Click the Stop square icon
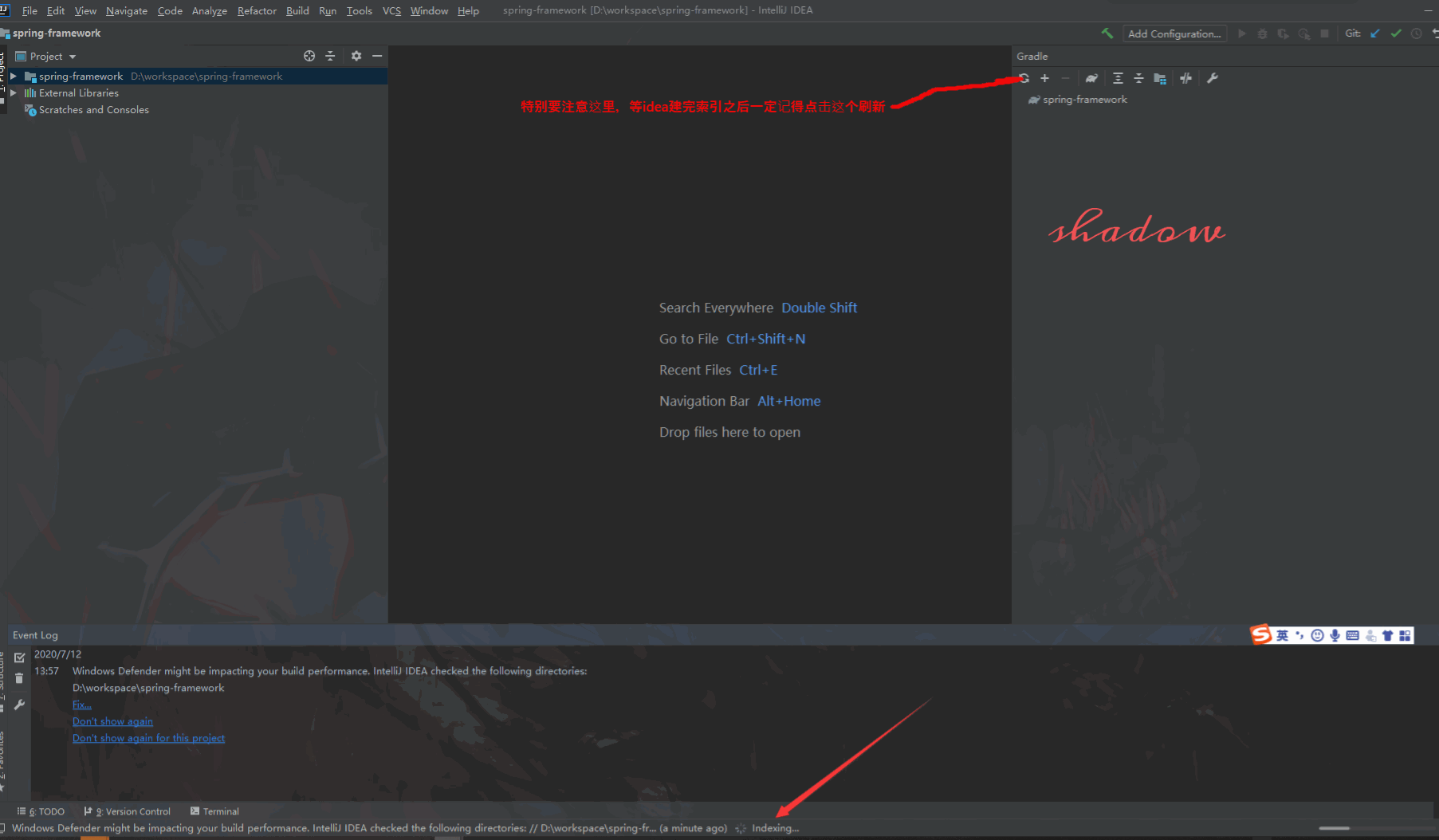Screen dimensions: 1439x840 point(1324,33)
